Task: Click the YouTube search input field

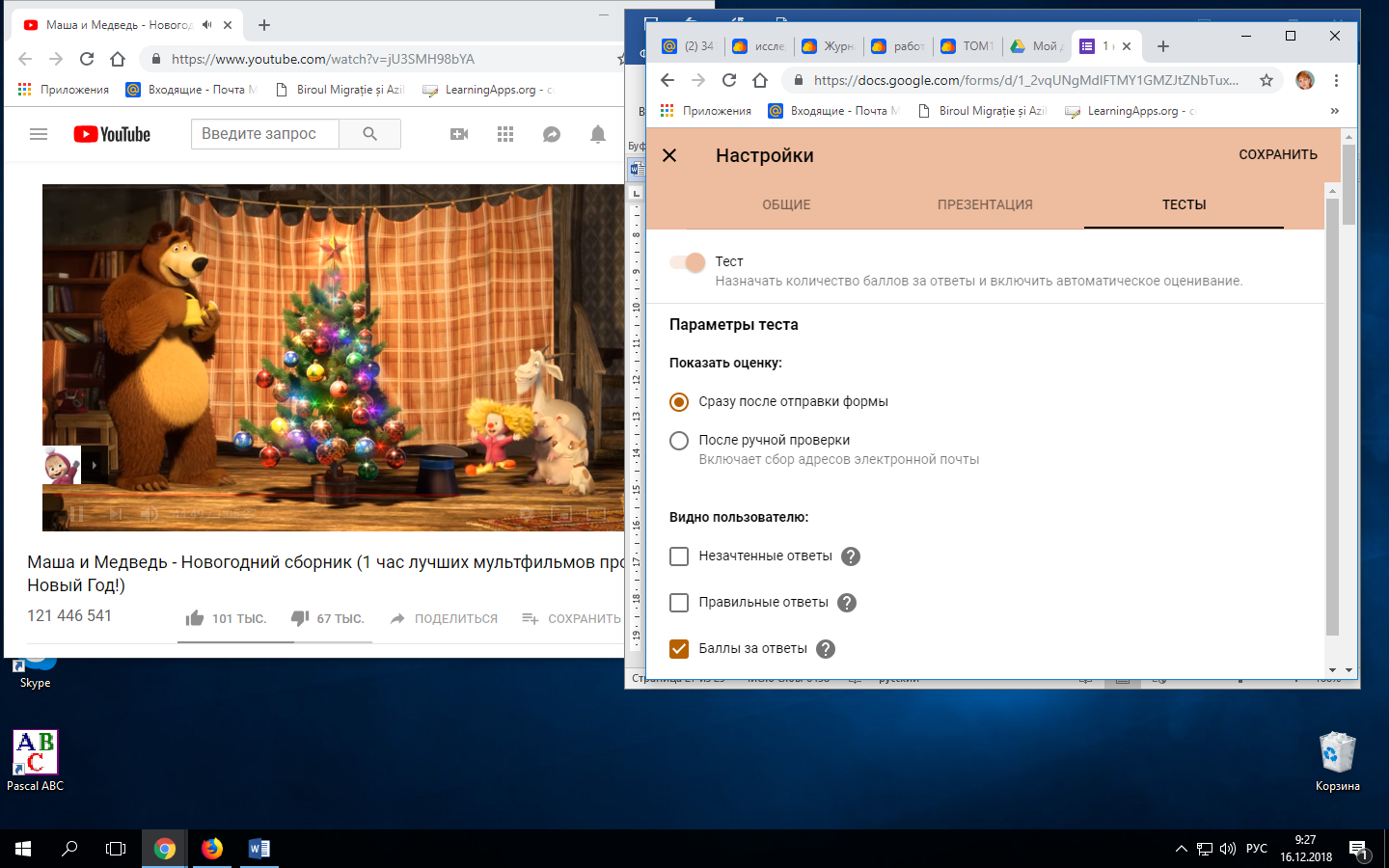Action: click(x=265, y=134)
